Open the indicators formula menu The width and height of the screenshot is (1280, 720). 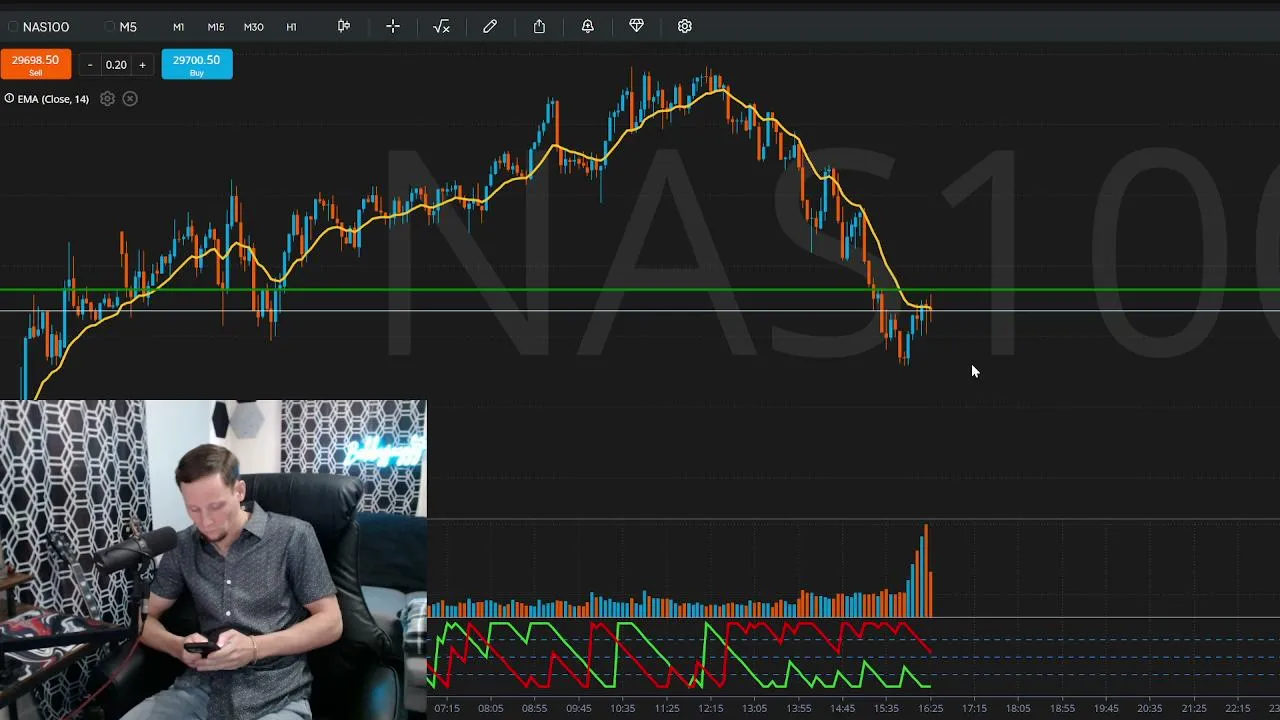pos(441,26)
